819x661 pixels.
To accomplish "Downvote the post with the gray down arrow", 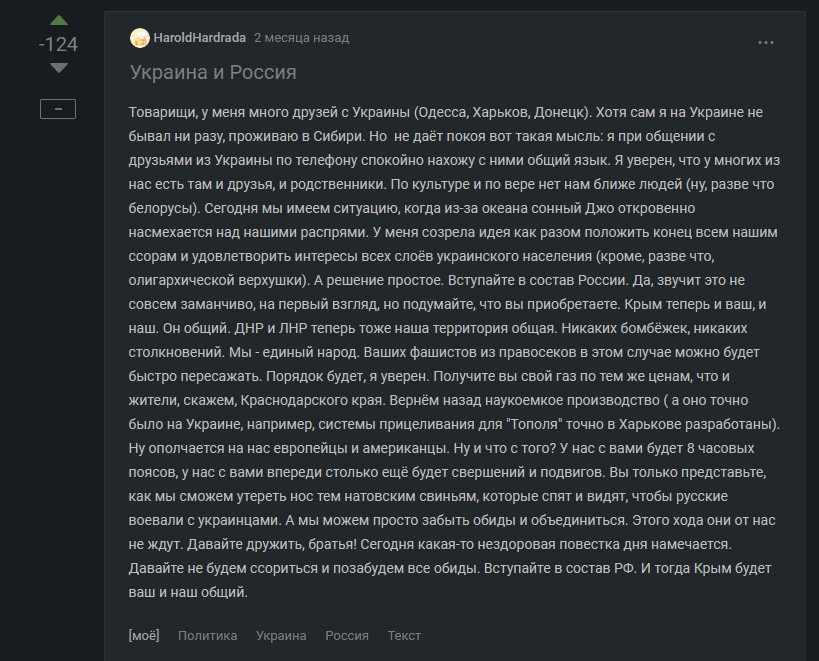I will coord(58,68).
